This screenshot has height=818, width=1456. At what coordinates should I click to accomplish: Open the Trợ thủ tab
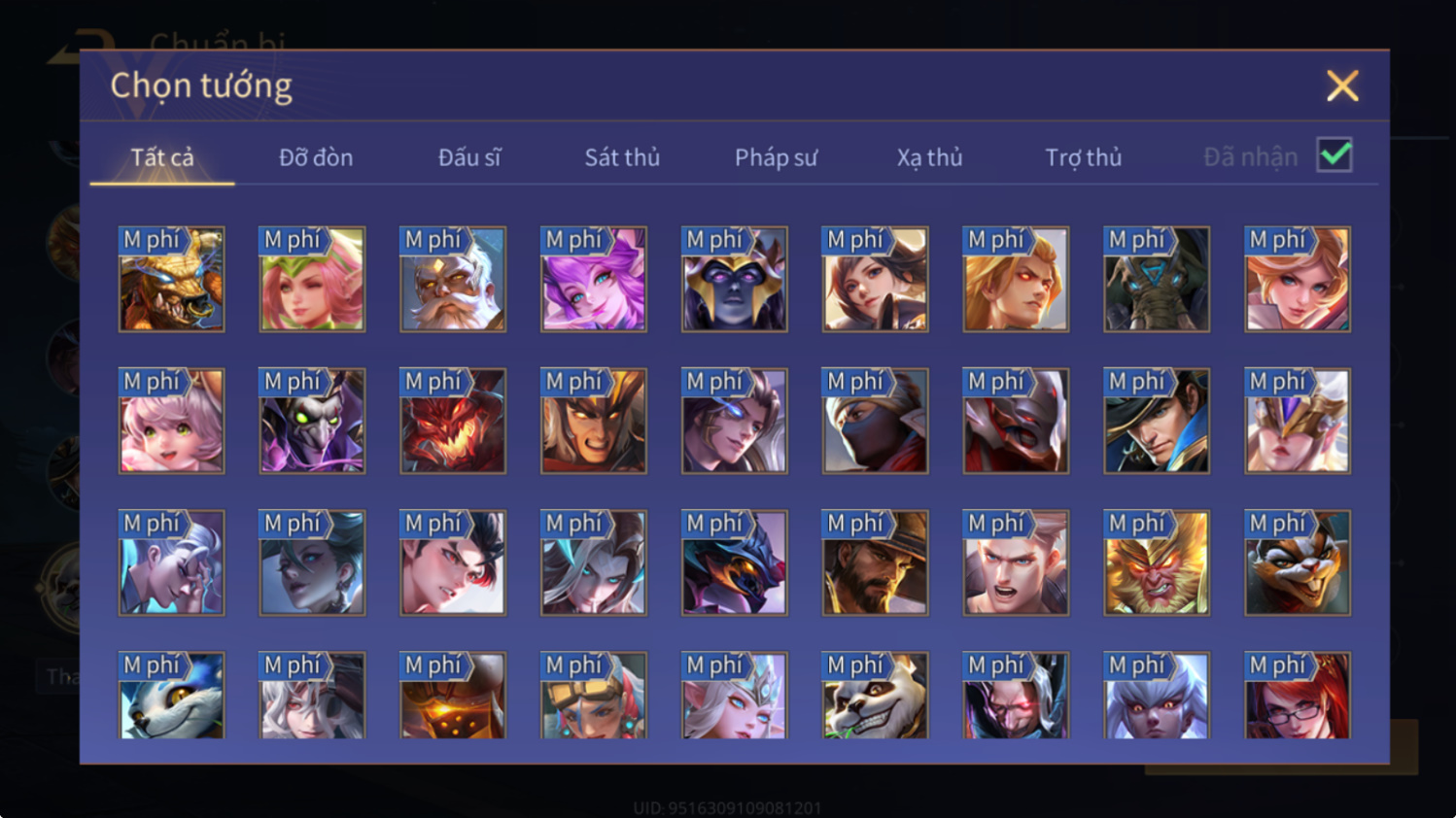pyautogui.click(x=1083, y=157)
